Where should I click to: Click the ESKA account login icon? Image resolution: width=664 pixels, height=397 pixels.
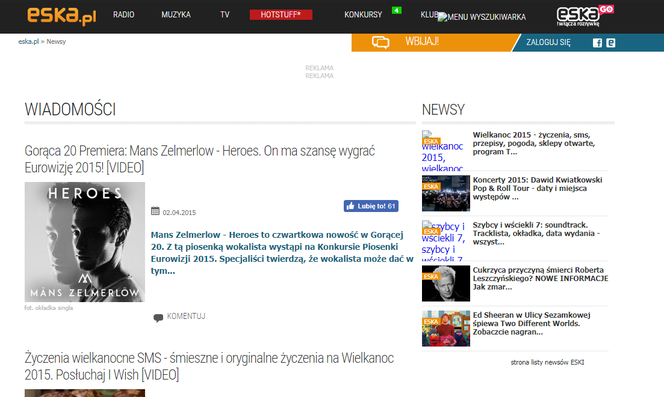coord(611,43)
